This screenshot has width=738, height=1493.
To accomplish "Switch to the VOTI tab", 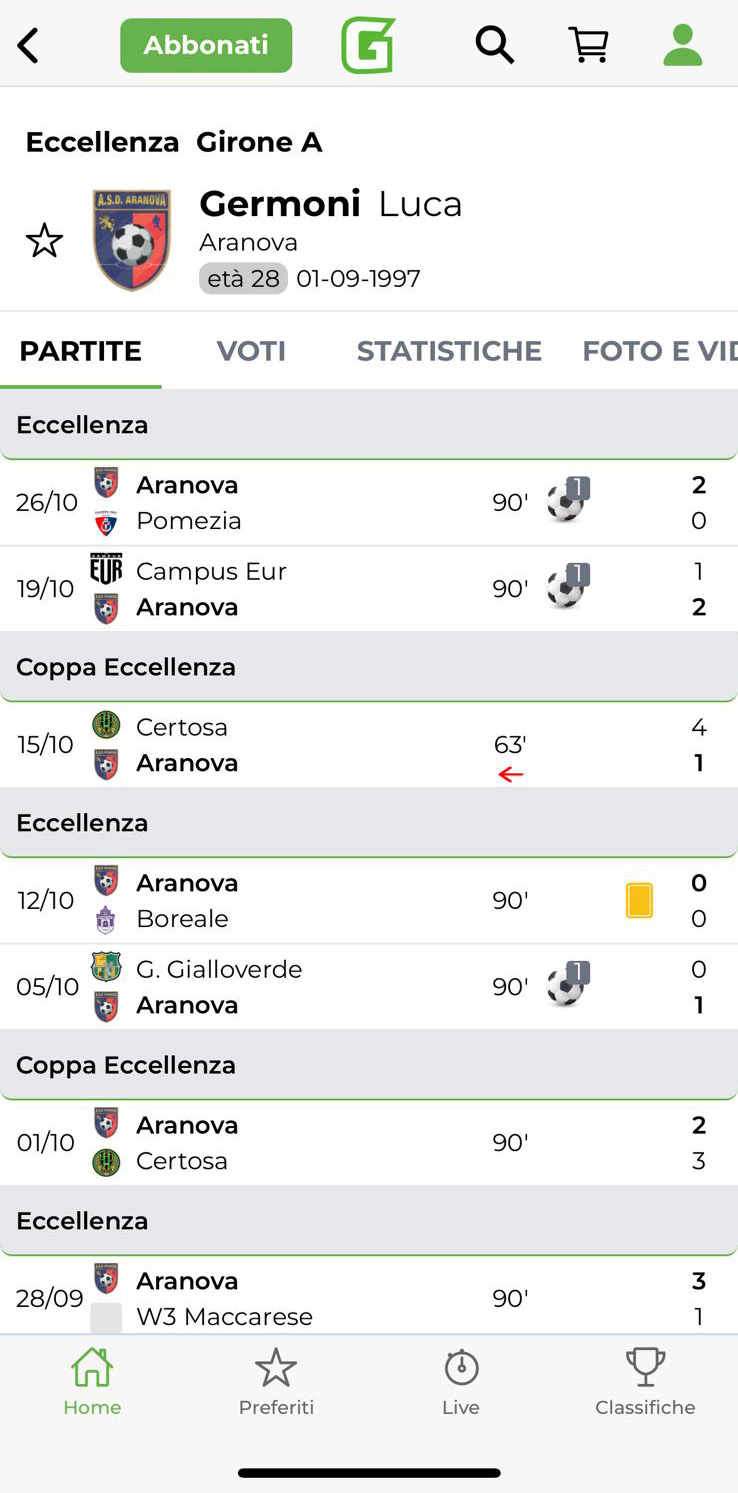I will click(251, 351).
